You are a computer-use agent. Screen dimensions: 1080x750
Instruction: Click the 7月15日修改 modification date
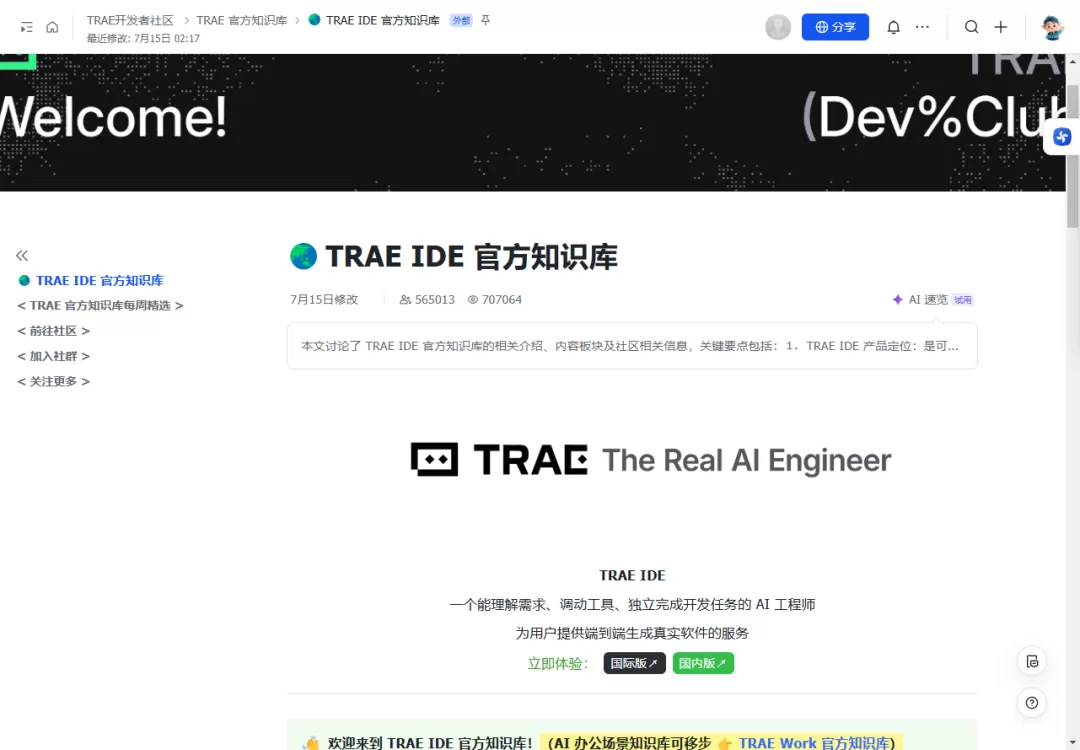pos(324,300)
